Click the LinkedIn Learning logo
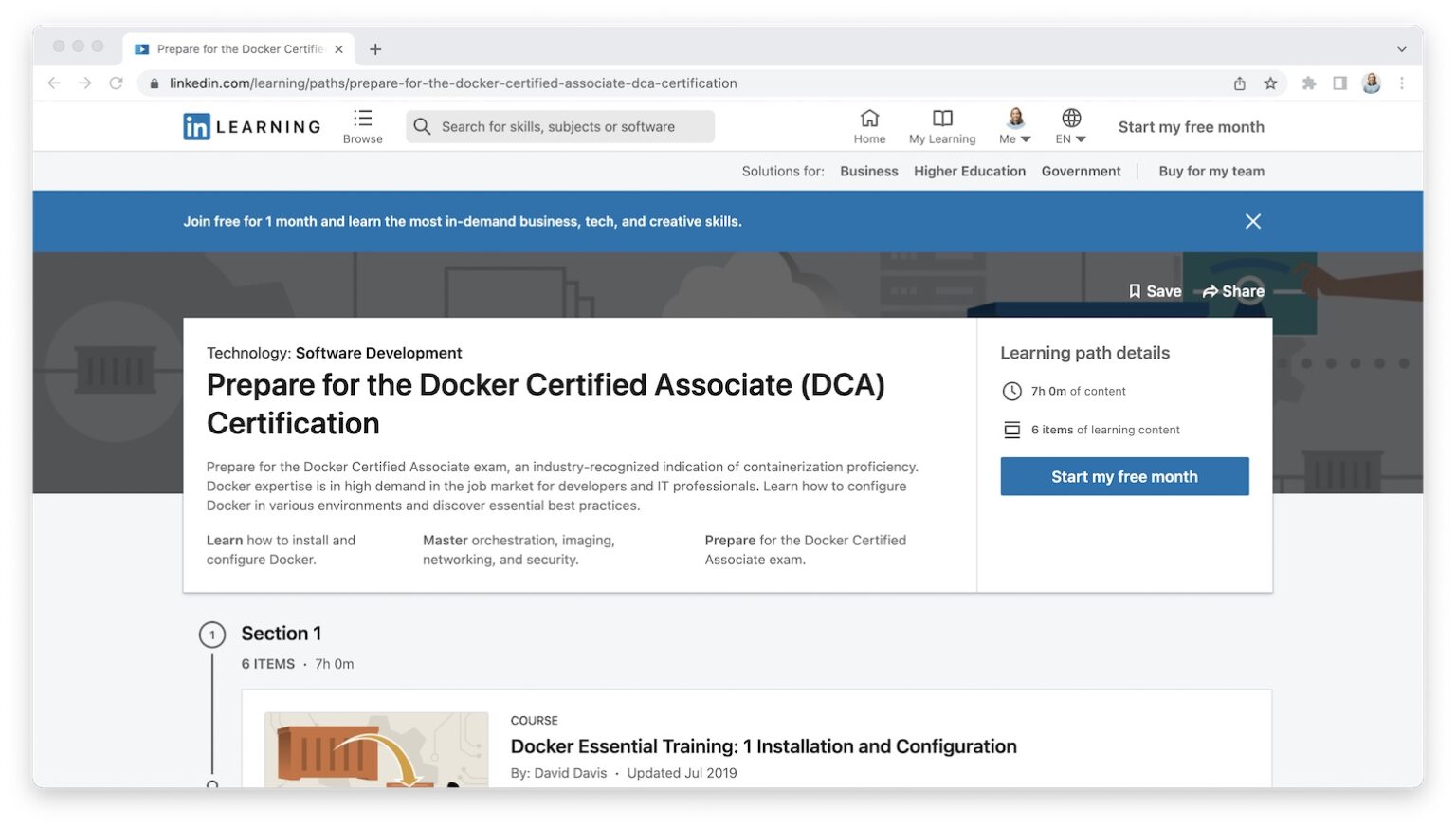Viewport: 1456px width, 828px height. pos(250,126)
